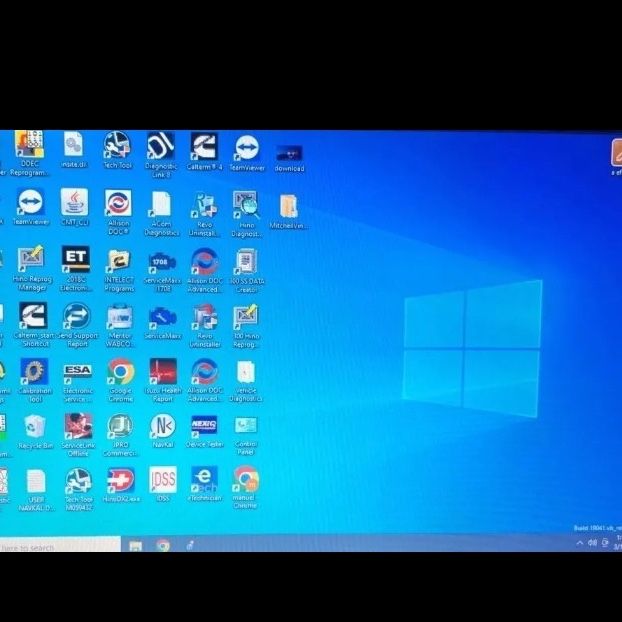Viewport: 622px width, 622px height.
Task: Open File Explorer from the taskbar
Action: point(136,546)
